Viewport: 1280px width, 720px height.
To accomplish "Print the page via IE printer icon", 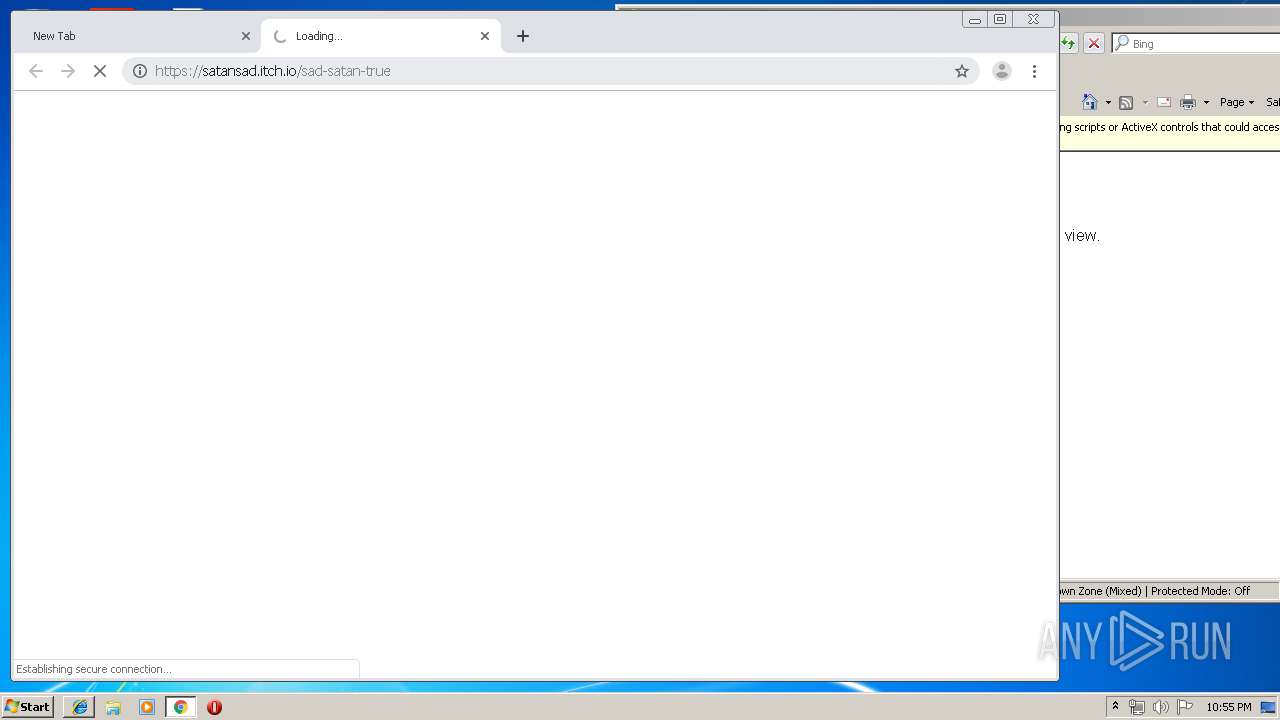I will pyautogui.click(x=1188, y=102).
